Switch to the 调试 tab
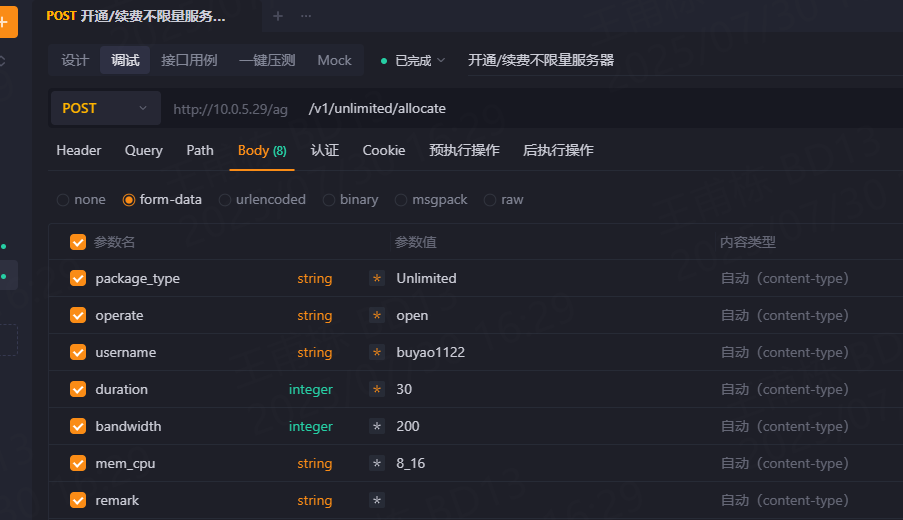Screen dimensions: 903x520 coord(125,60)
